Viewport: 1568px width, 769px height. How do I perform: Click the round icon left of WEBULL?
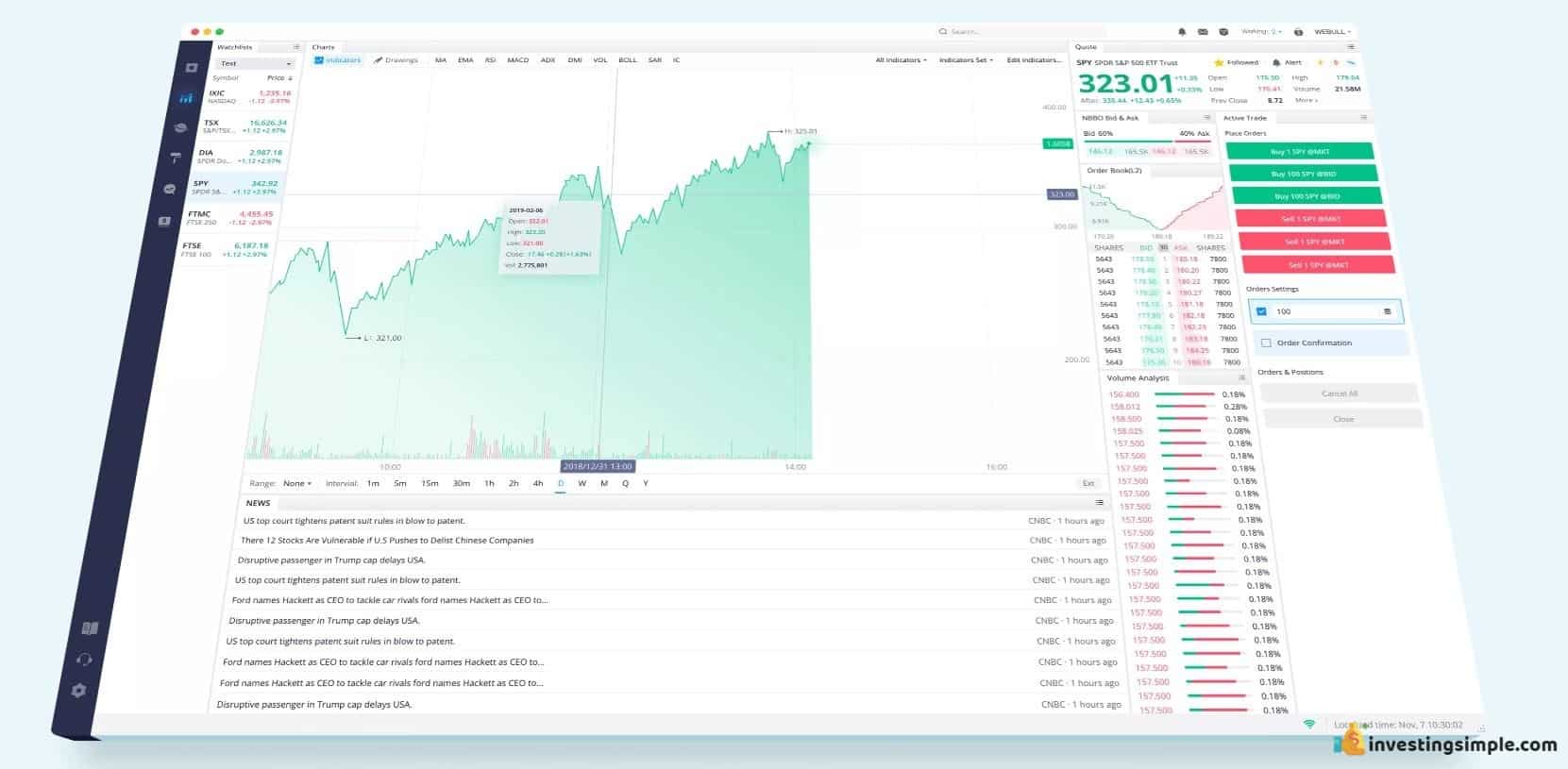pyautogui.click(x=1299, y=32)
